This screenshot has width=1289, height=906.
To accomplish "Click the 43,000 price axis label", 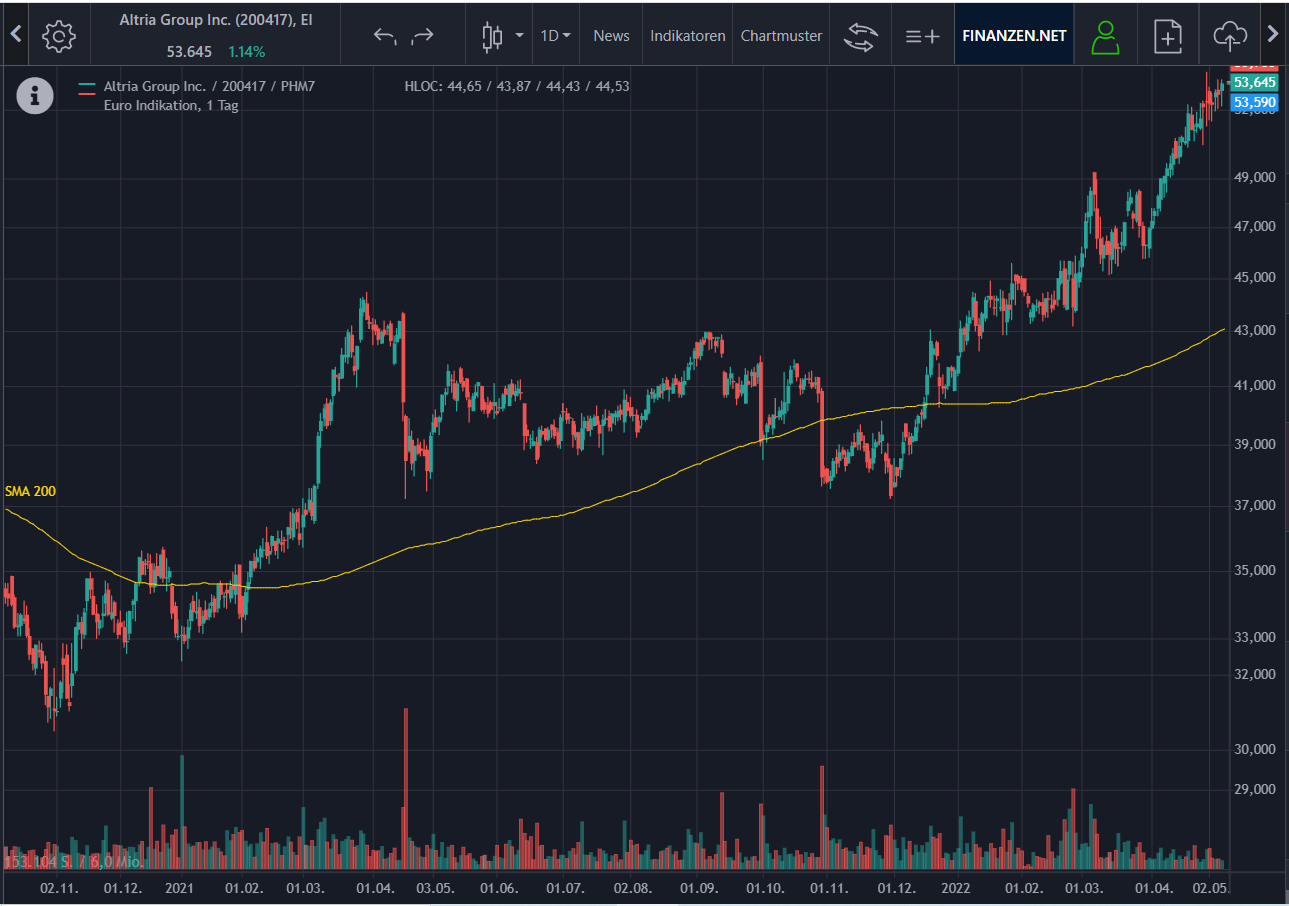I will [1256, 330].
